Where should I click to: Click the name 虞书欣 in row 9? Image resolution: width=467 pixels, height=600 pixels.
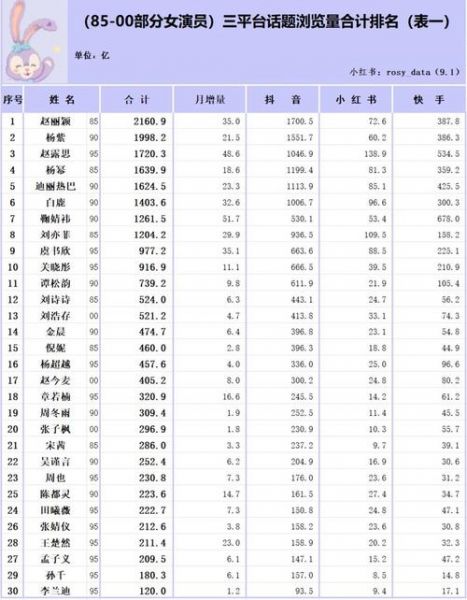(x=56, y=251)
